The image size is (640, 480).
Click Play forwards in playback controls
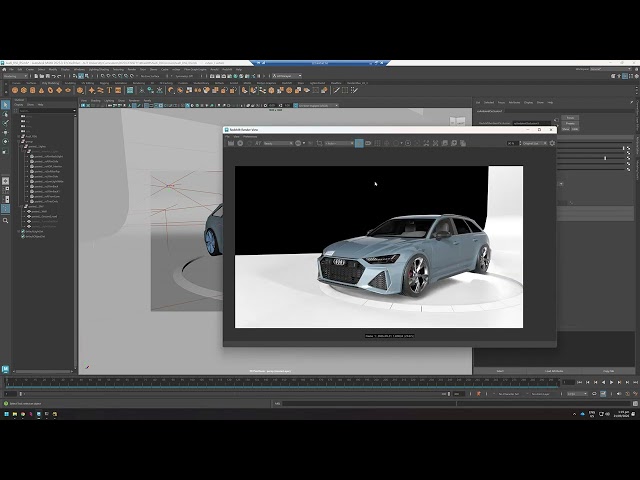[x=611, y=382]
